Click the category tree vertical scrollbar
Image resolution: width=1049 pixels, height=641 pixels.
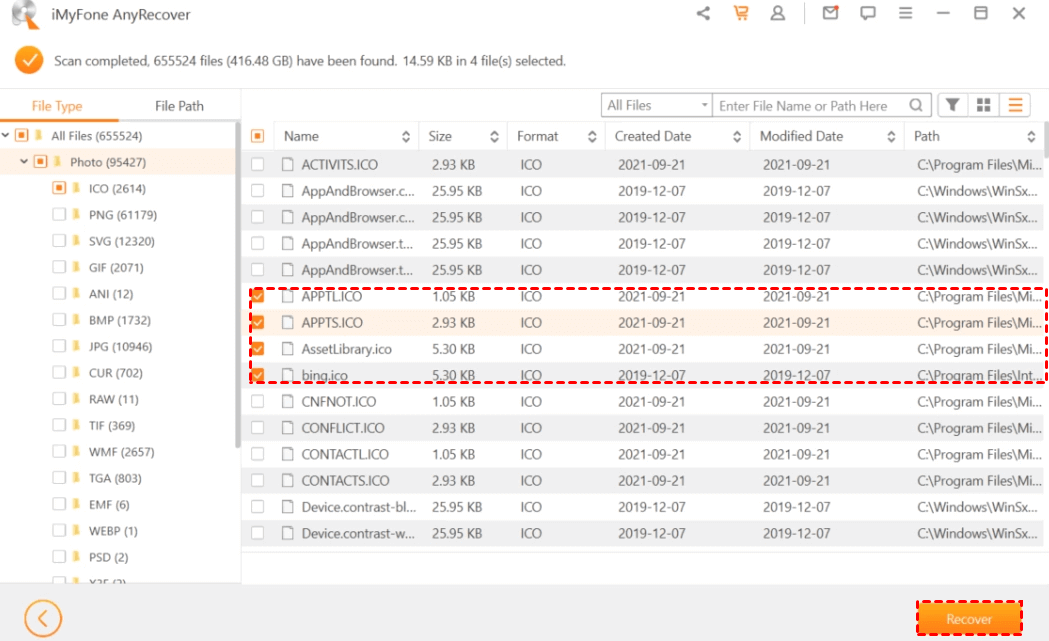pos(237,285)
